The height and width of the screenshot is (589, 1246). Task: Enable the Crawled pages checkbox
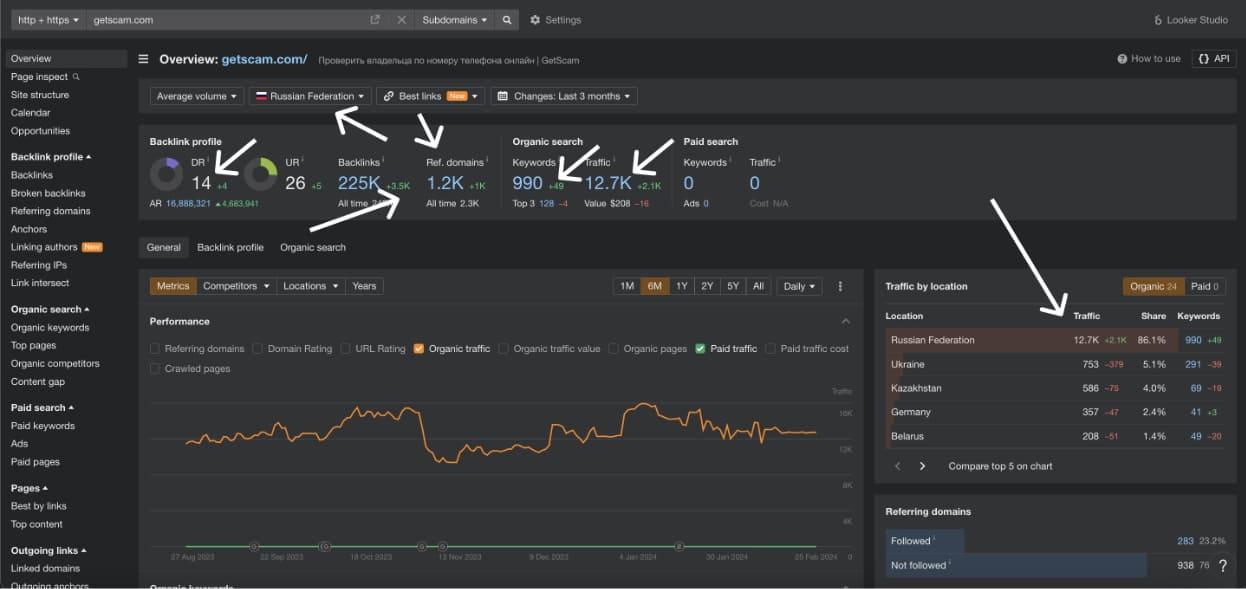click(155, 369)
